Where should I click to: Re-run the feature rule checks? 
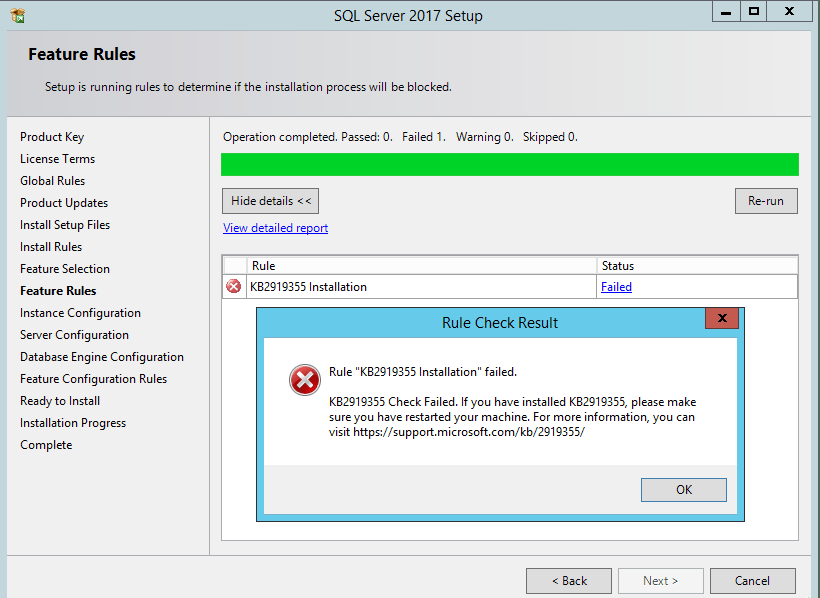[x=766, y=201]
